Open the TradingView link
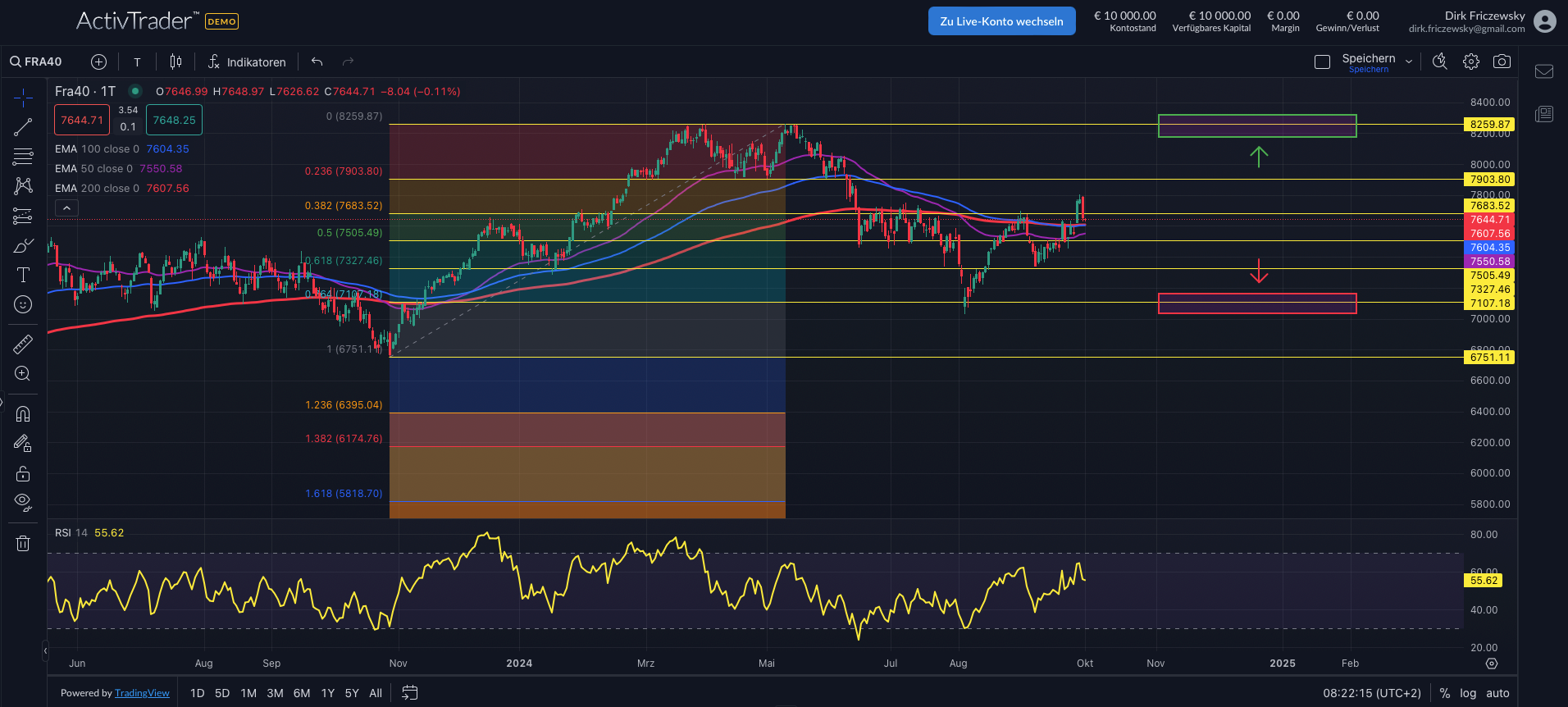The image size is (1568, 707). point(142,693)
